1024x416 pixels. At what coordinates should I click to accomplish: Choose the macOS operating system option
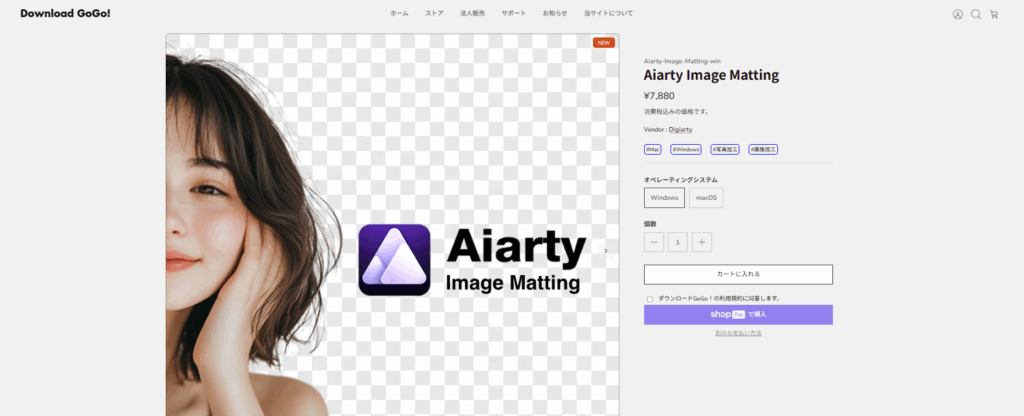[x=706, y=198]
